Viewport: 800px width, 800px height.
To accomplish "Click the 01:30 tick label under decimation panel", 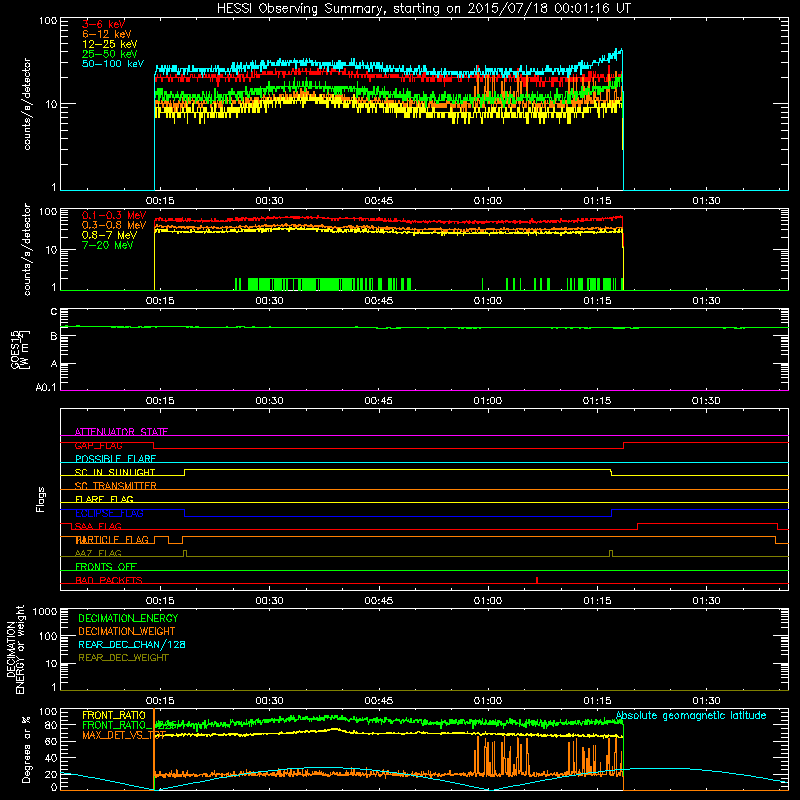I will (x=706, y=701).
